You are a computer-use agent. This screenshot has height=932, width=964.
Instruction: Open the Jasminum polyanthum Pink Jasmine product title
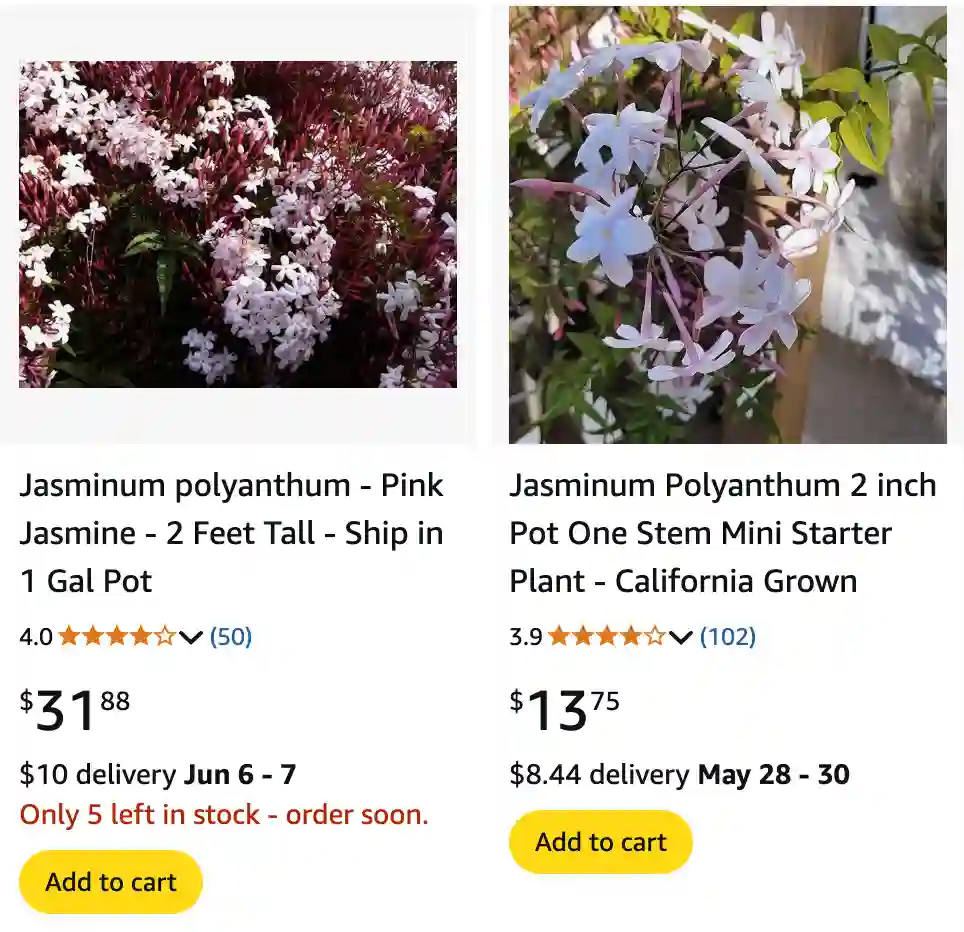(230, 532)
